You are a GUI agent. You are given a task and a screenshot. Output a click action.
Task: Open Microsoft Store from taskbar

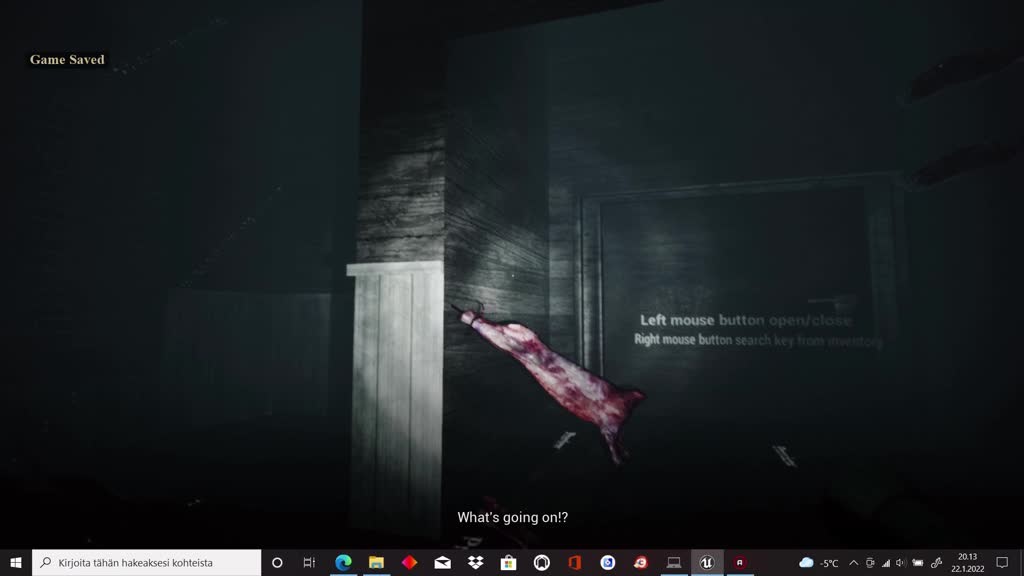[x=508, y=563]
